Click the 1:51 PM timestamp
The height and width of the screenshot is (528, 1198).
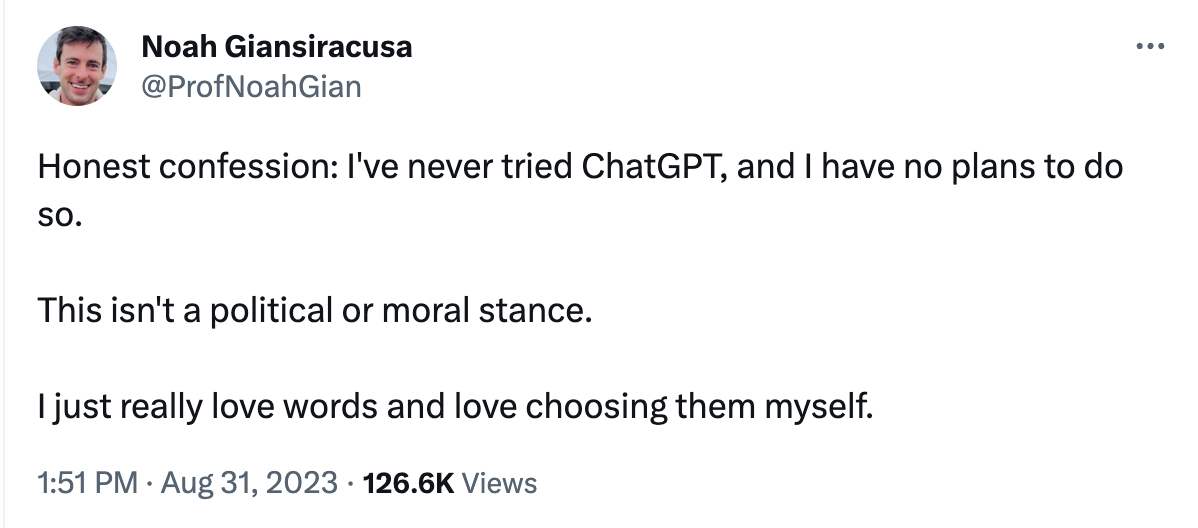click(88, 483)
